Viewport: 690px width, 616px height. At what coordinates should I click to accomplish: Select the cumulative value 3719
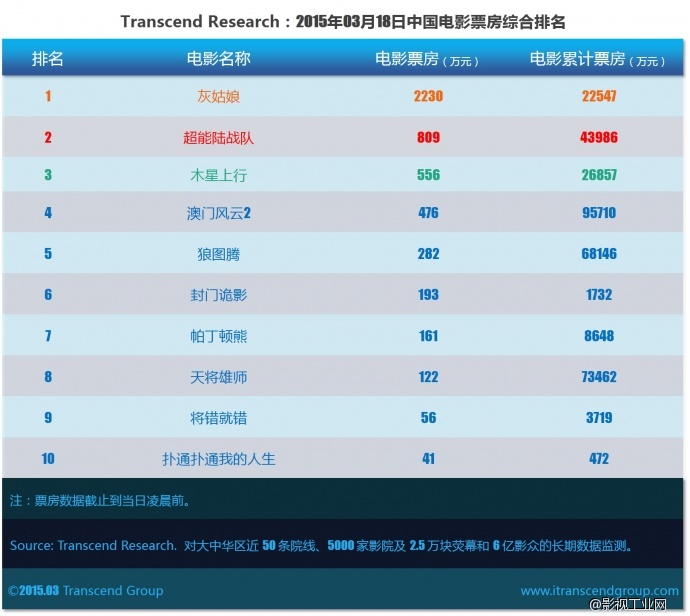coord(599,418)
